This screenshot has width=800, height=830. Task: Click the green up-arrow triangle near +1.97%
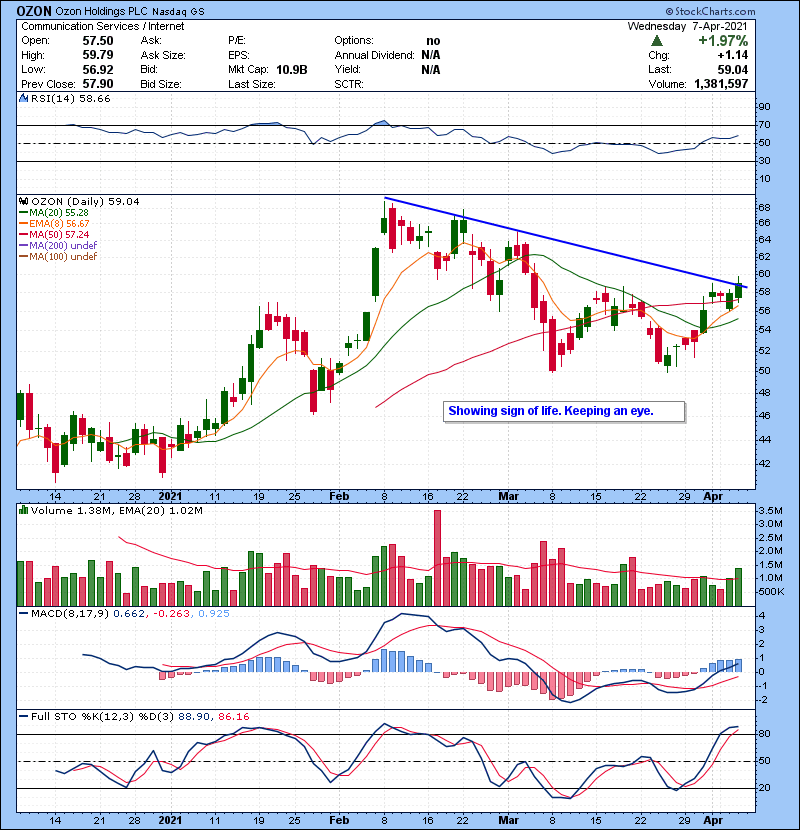[657, 41]
